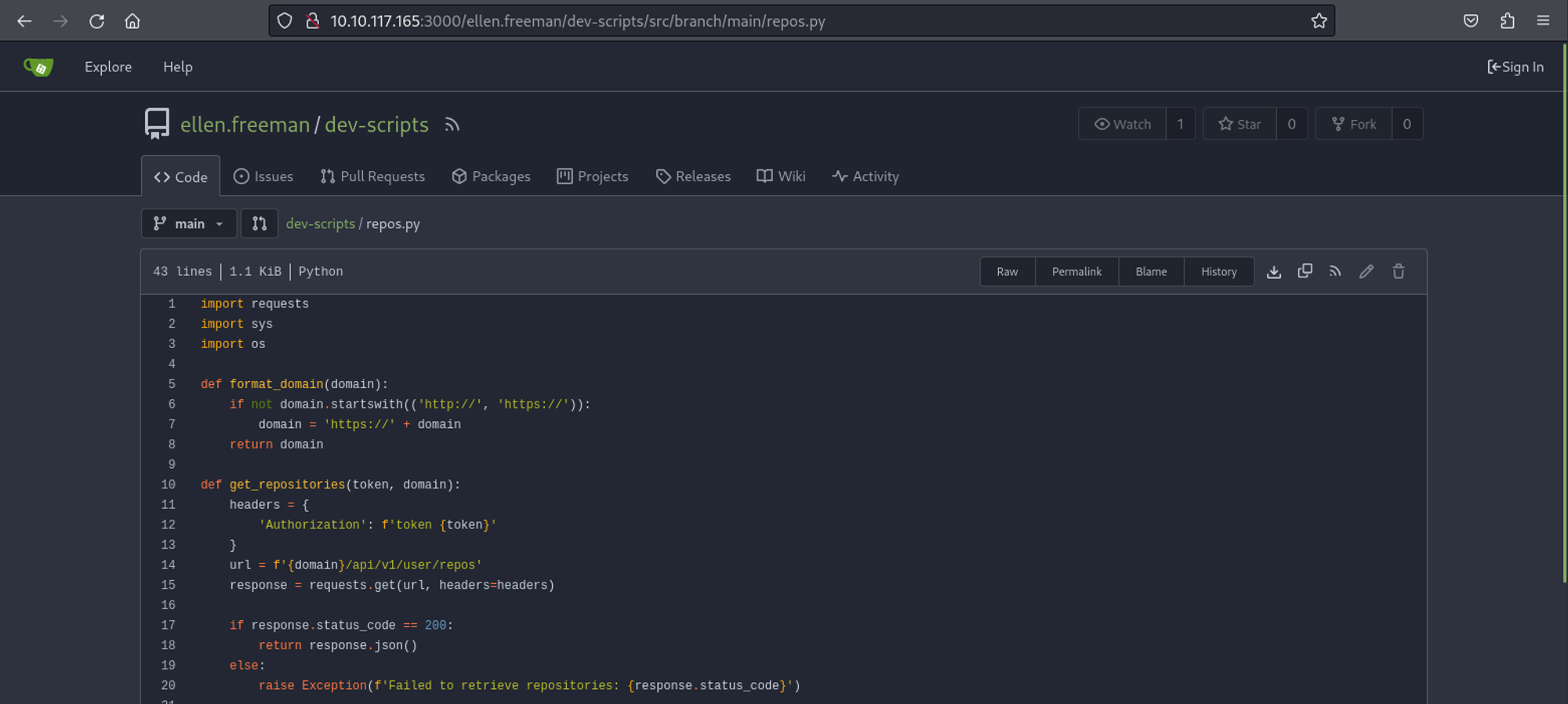Click the pencil edit file icon
Viewport: 1568px width, 704px height.
[1367, 271]
